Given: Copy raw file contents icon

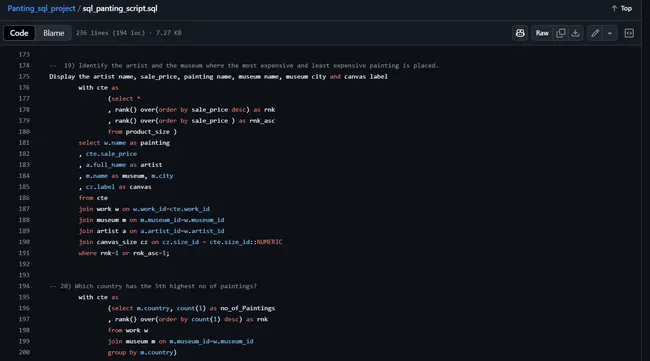Looking at the screenshot, I should click(x=560, y=33).
